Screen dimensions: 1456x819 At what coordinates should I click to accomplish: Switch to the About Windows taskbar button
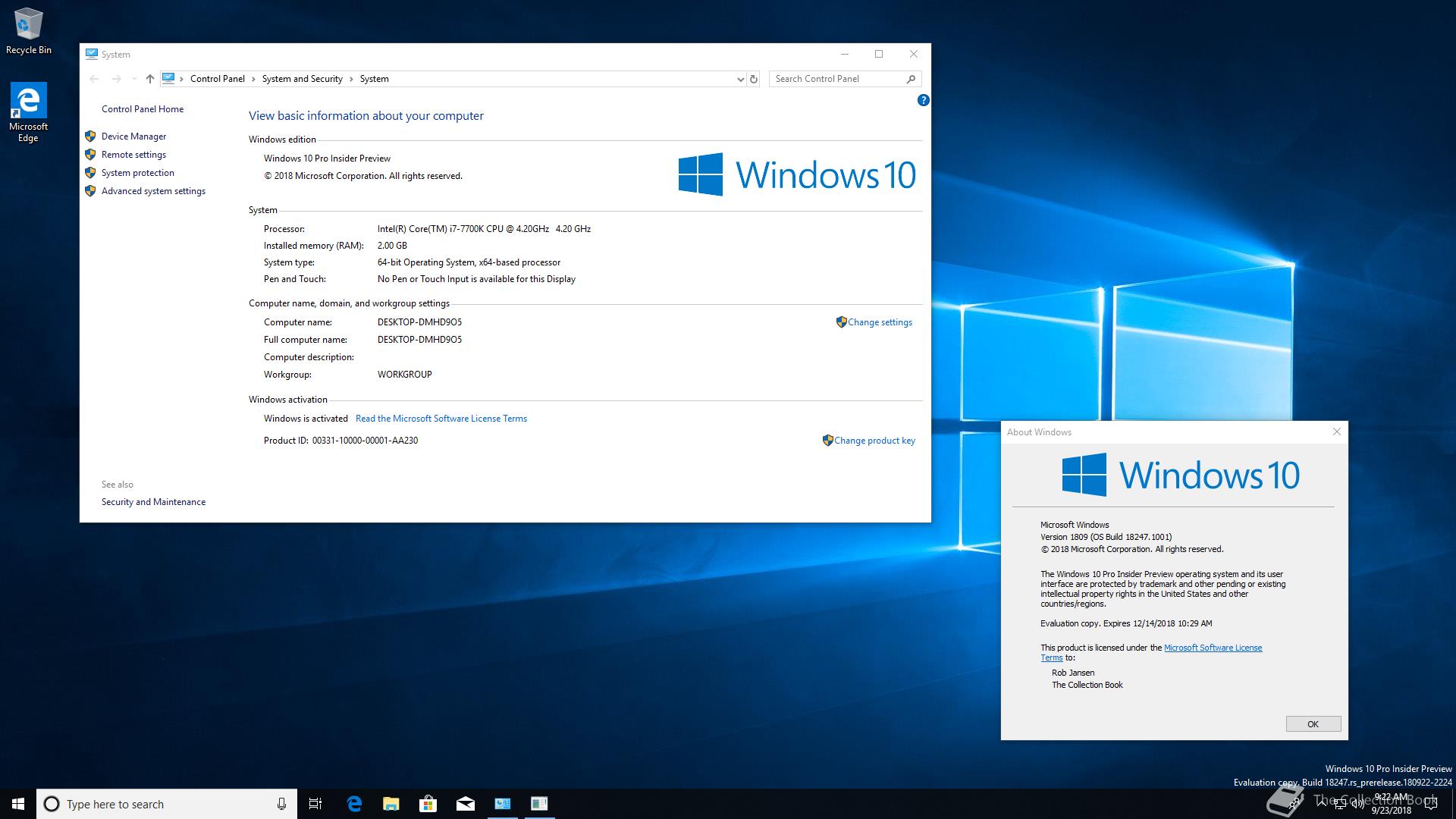pos(539,804)
